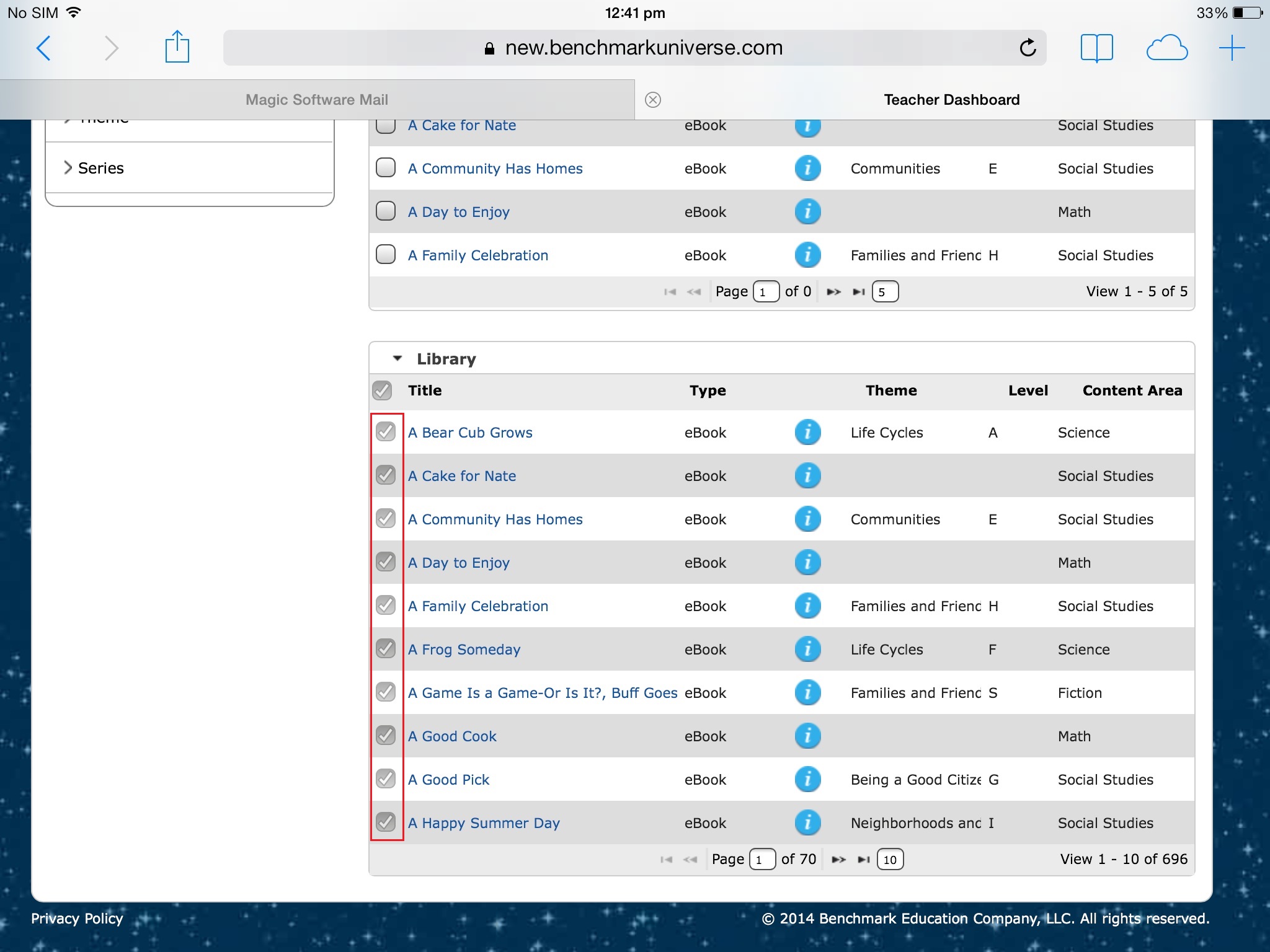The image size is (1270, 952).
Task: Open A Bear Cub Grows title link
Action: point(470,433)
